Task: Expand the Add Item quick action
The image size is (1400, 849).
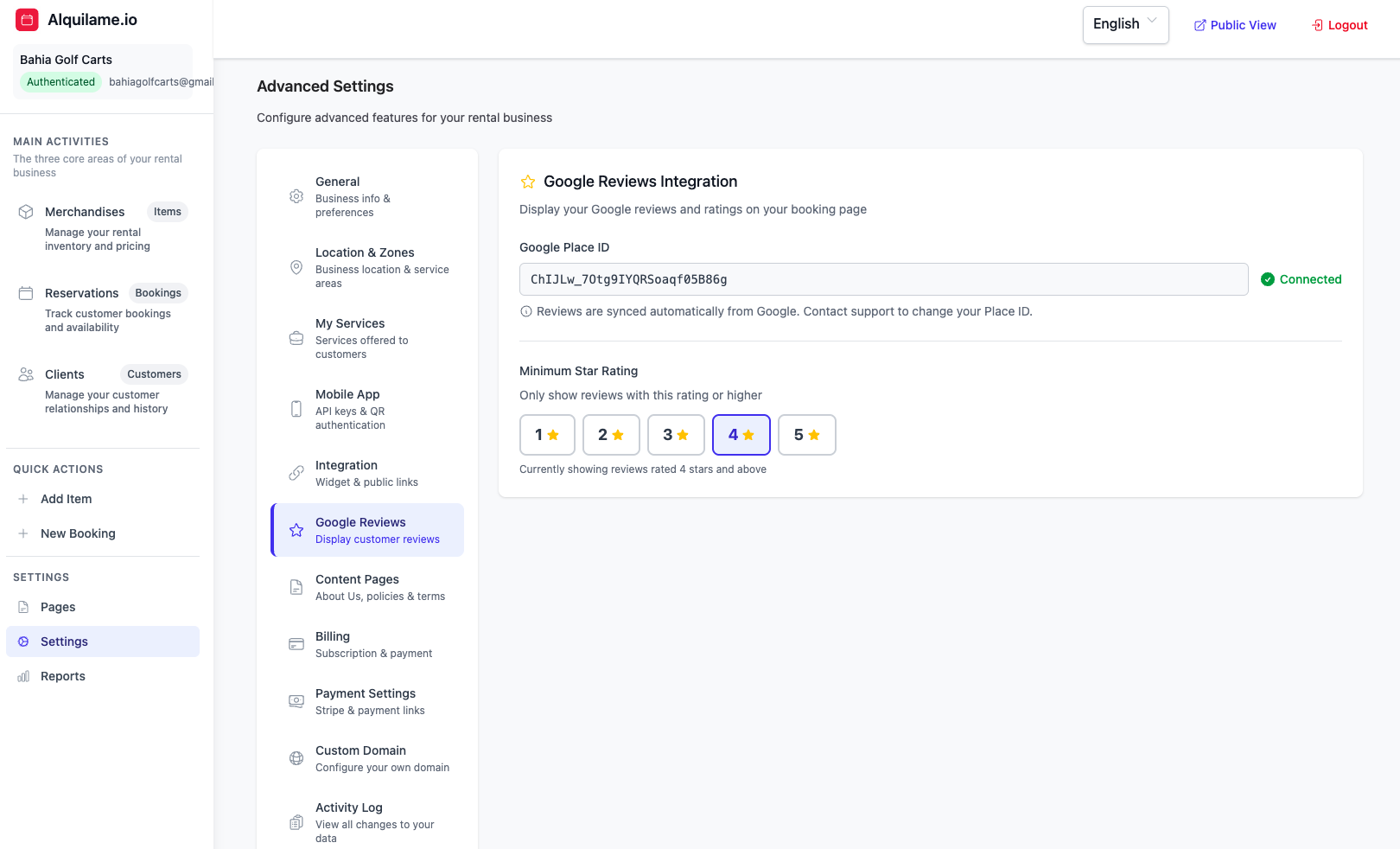Action: (66, 499)
